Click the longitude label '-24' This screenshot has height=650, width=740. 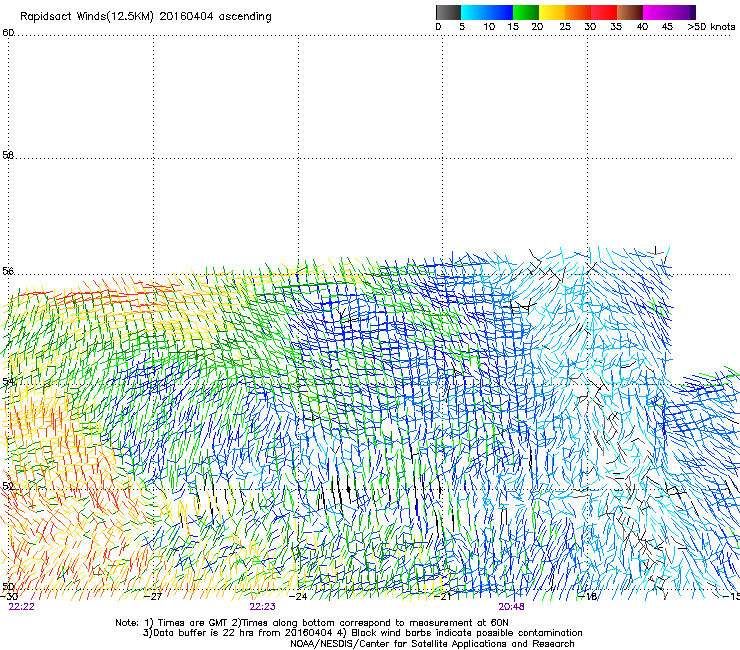[x=298, y=597]
